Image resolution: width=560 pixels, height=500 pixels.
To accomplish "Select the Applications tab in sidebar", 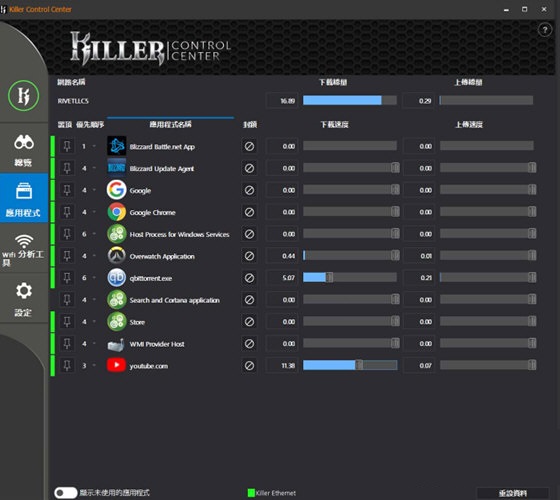I will [x=24, y=198].
